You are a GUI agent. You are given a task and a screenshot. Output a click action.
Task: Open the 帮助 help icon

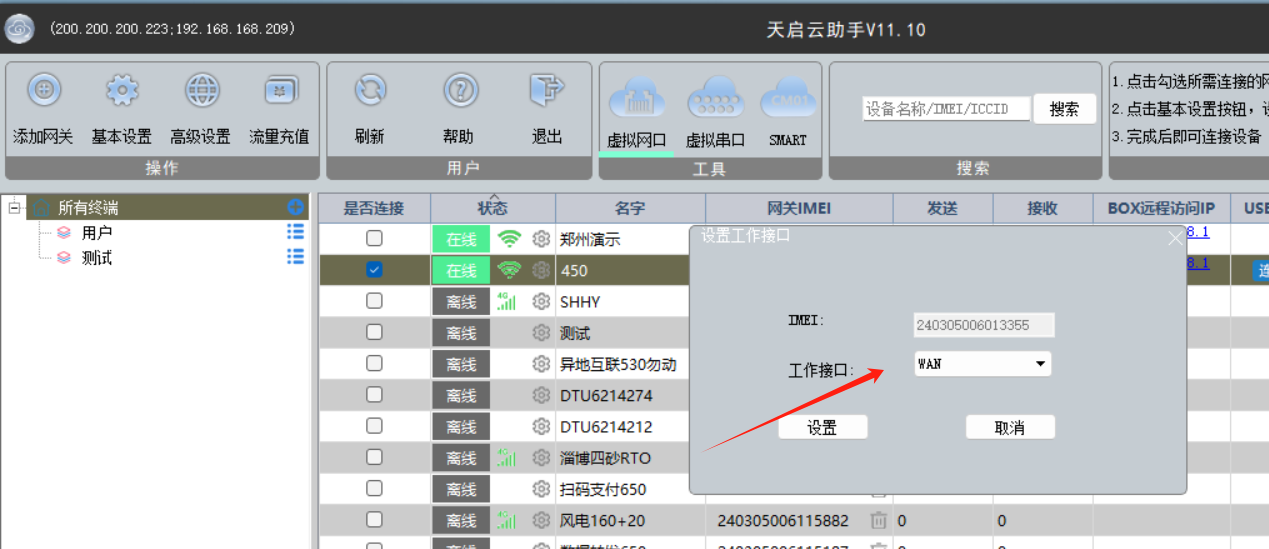[459, 91]
